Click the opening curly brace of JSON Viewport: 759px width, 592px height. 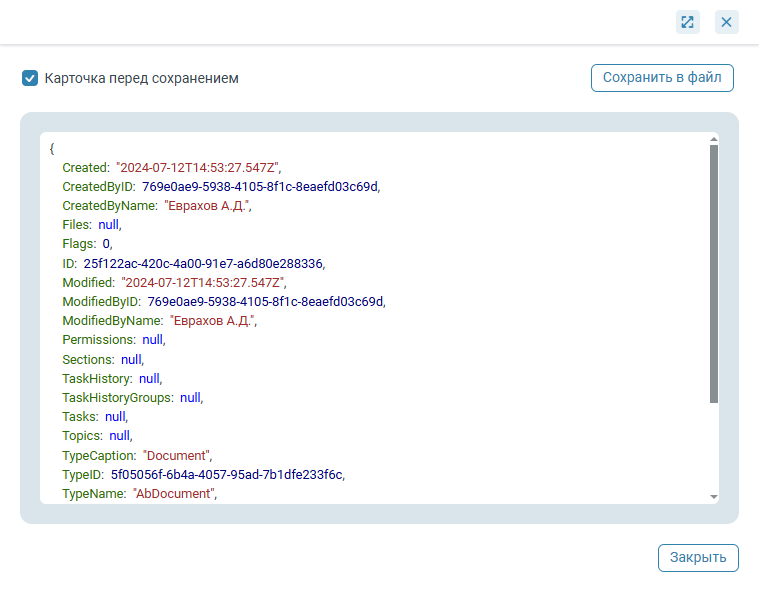[x=52, y=149]
